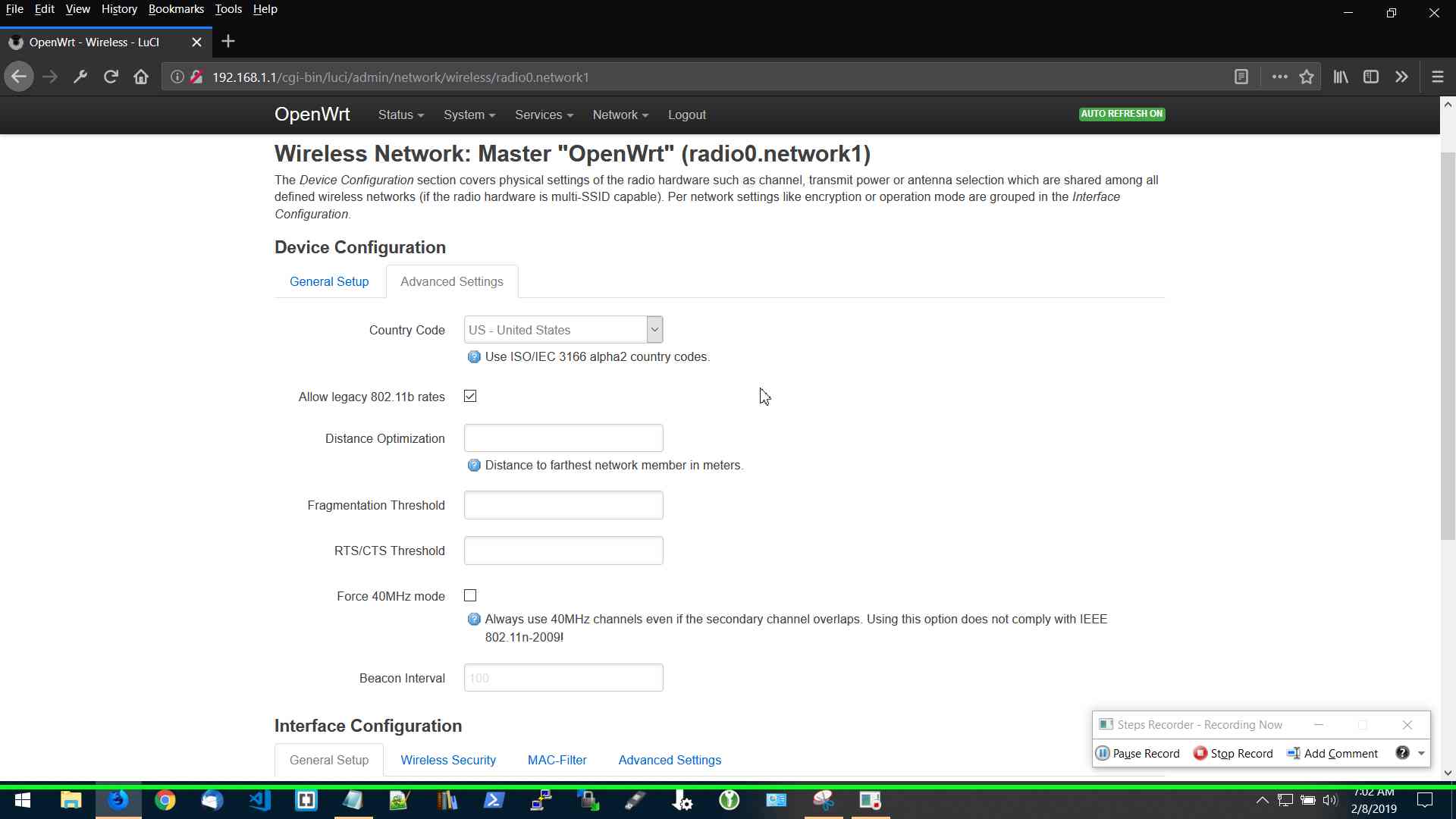Open the Wireless Security tab
This screenshot has width=1456, height=819.
click(448, 760)
